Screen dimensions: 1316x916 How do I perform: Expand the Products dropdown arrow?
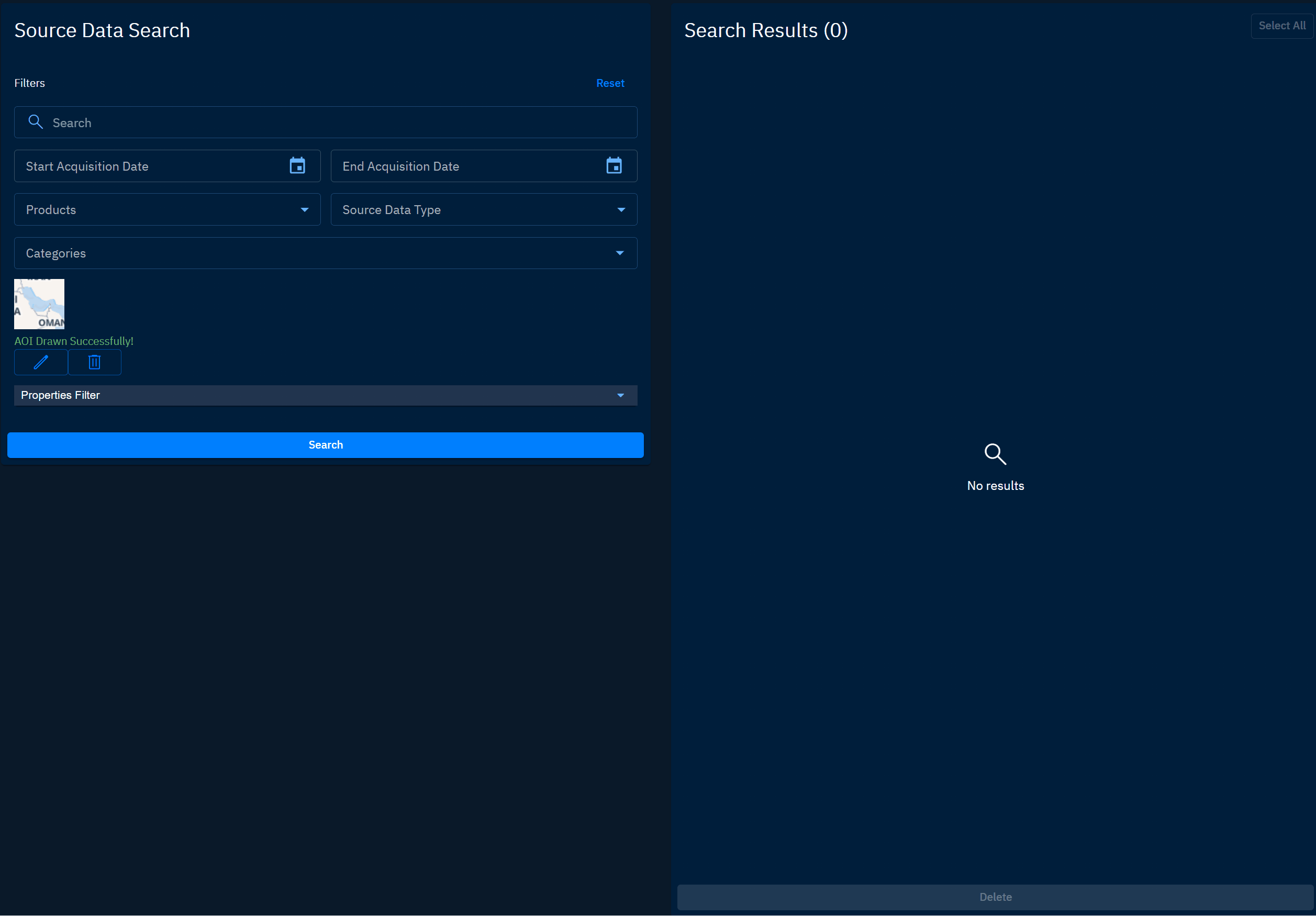[x=304, y=210]
